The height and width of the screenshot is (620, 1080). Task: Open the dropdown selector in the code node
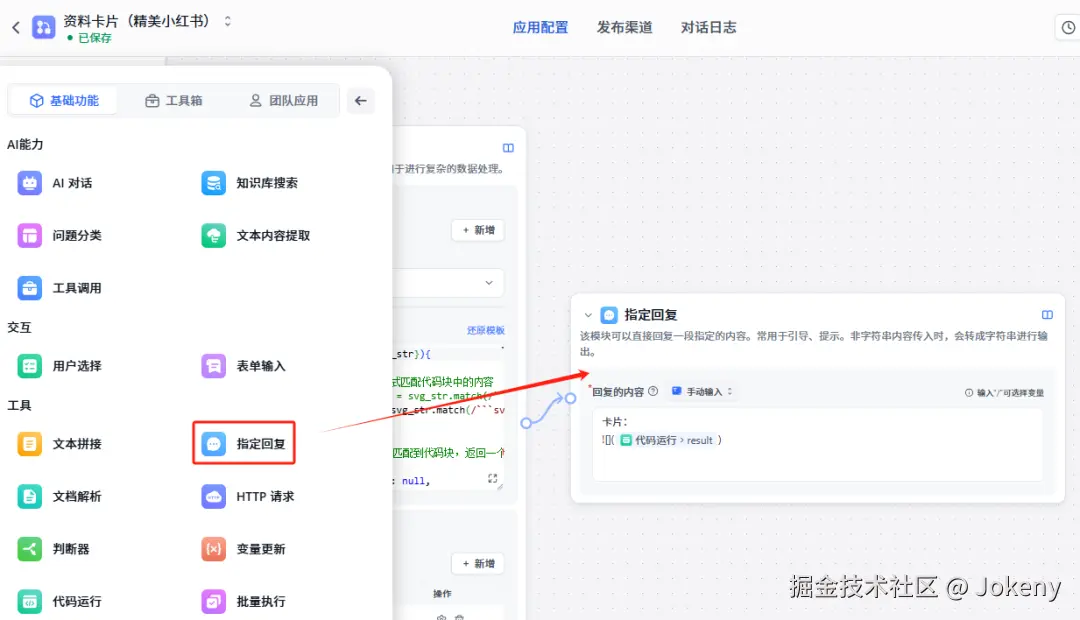coord(448,282)
